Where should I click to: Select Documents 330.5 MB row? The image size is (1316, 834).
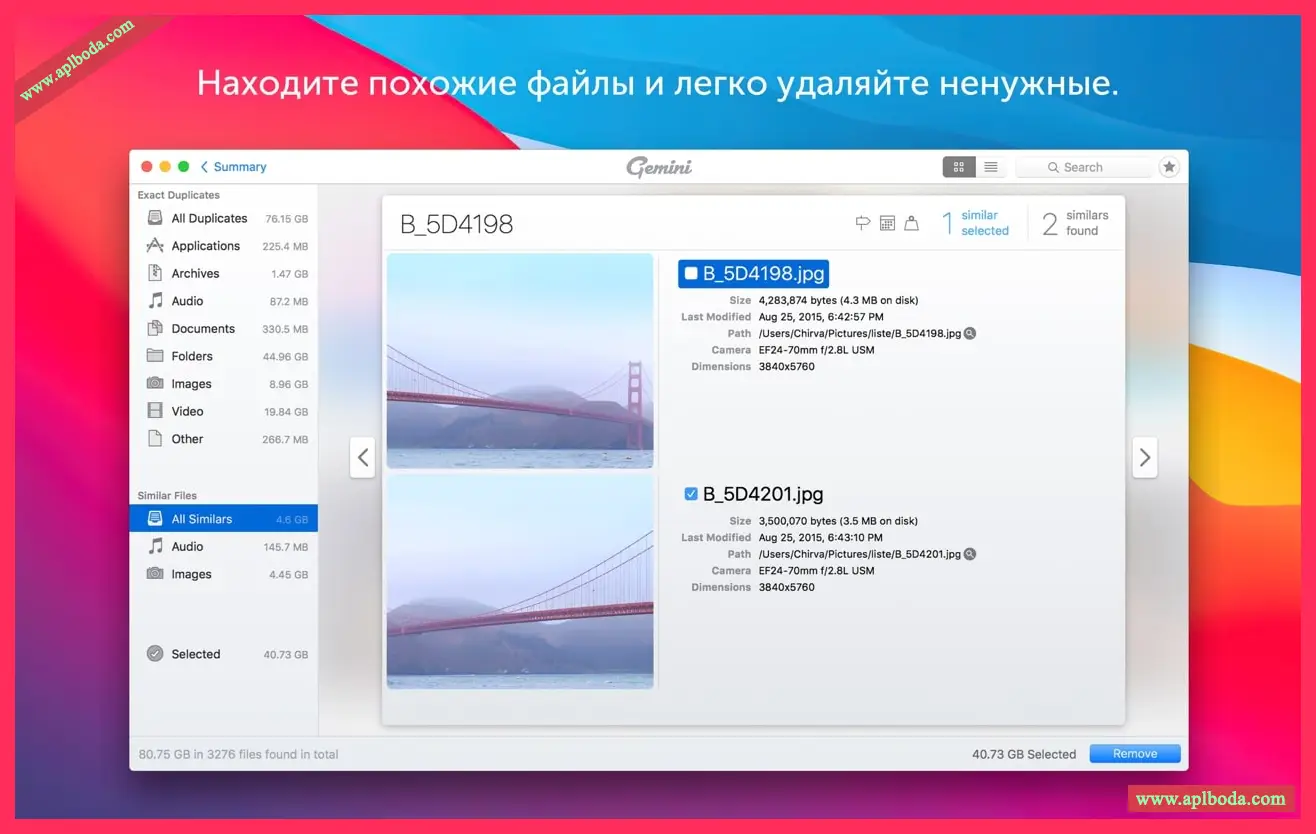click(224, 328)
